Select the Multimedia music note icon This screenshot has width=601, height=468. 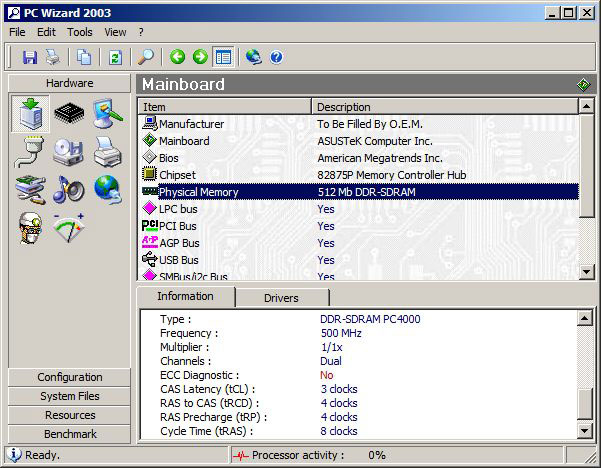69,189
